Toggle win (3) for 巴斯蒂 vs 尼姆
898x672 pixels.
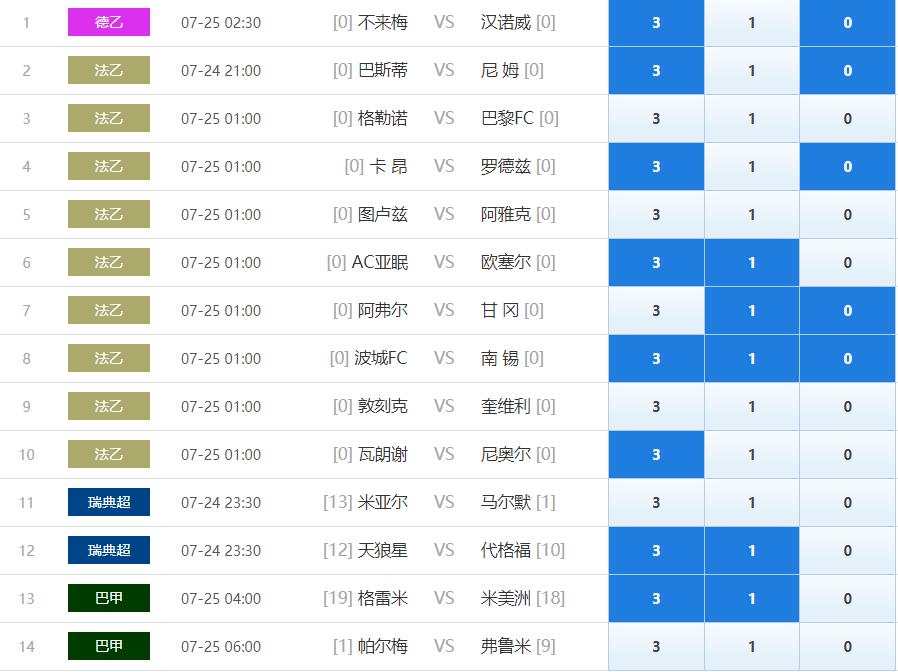click(656, 70)
